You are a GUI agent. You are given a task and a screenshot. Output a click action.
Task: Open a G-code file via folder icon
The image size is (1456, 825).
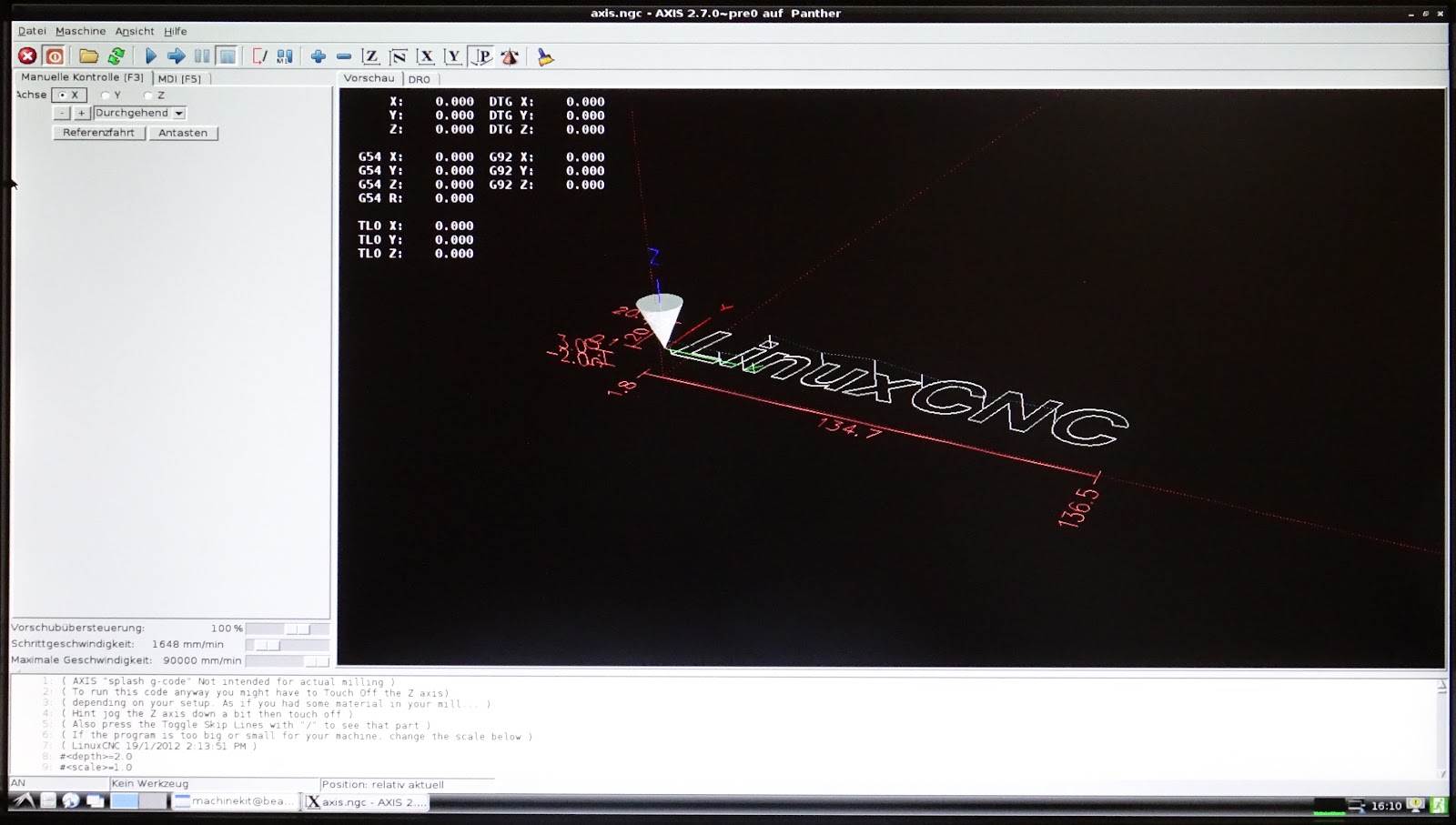[x=88, y=56]
